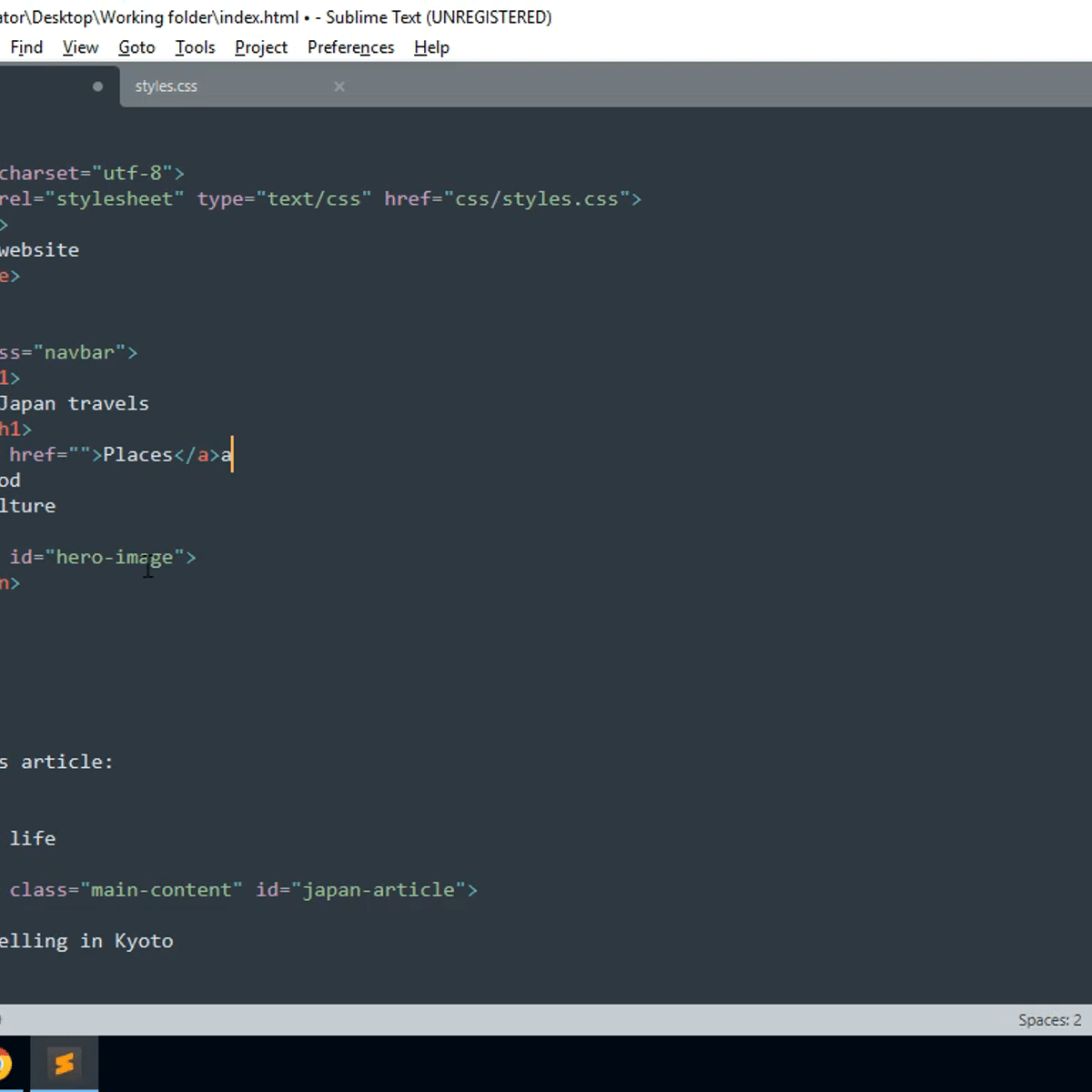Open the Find menu
This screenshot has width=1092, height=1092.
pyautogui.click(x=26, y=47)
